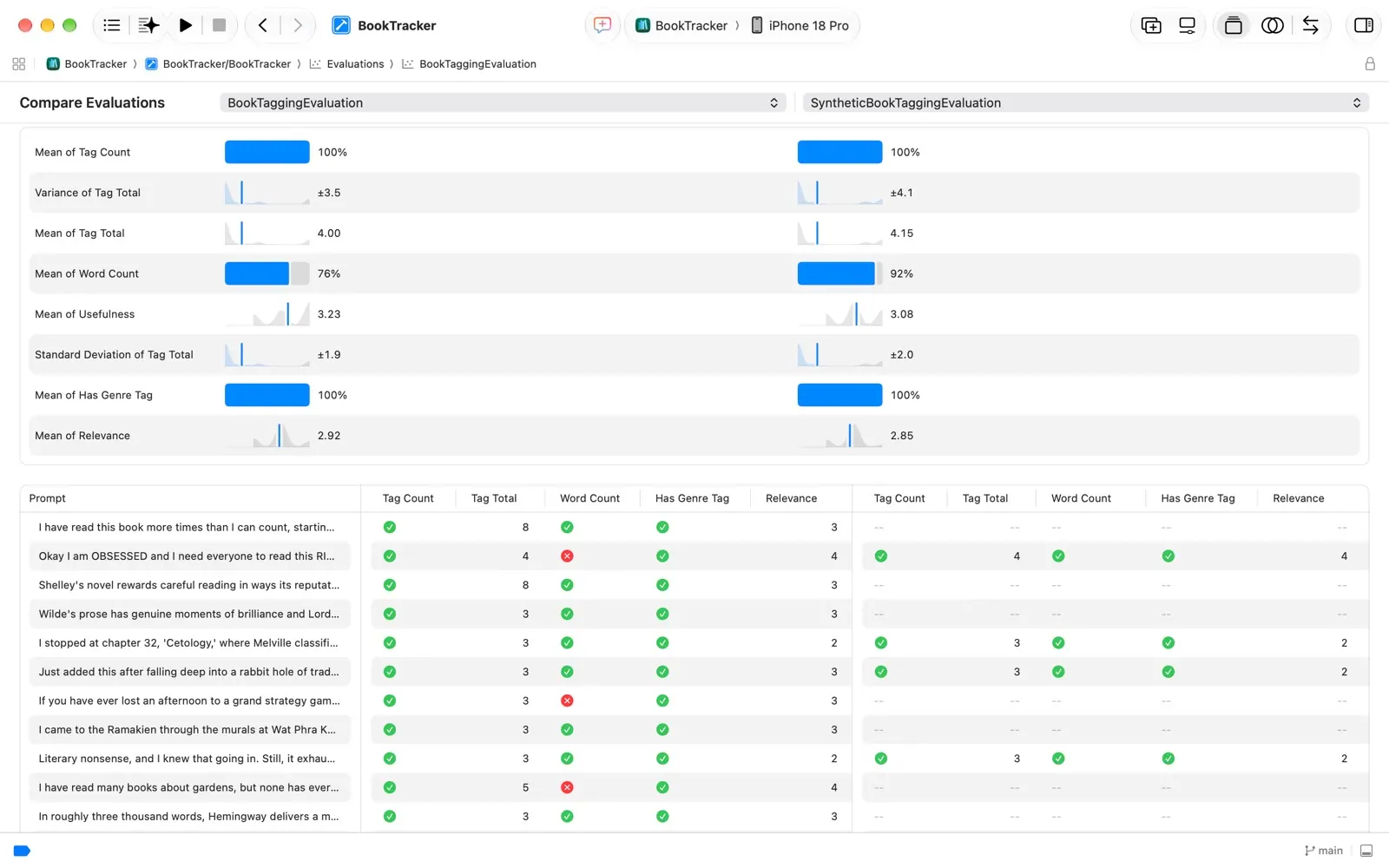Screen dimensions: 1389x868
Task: Select the 'Shelley's novel rewards' prompt row
Action: click(x=189, y=585)
